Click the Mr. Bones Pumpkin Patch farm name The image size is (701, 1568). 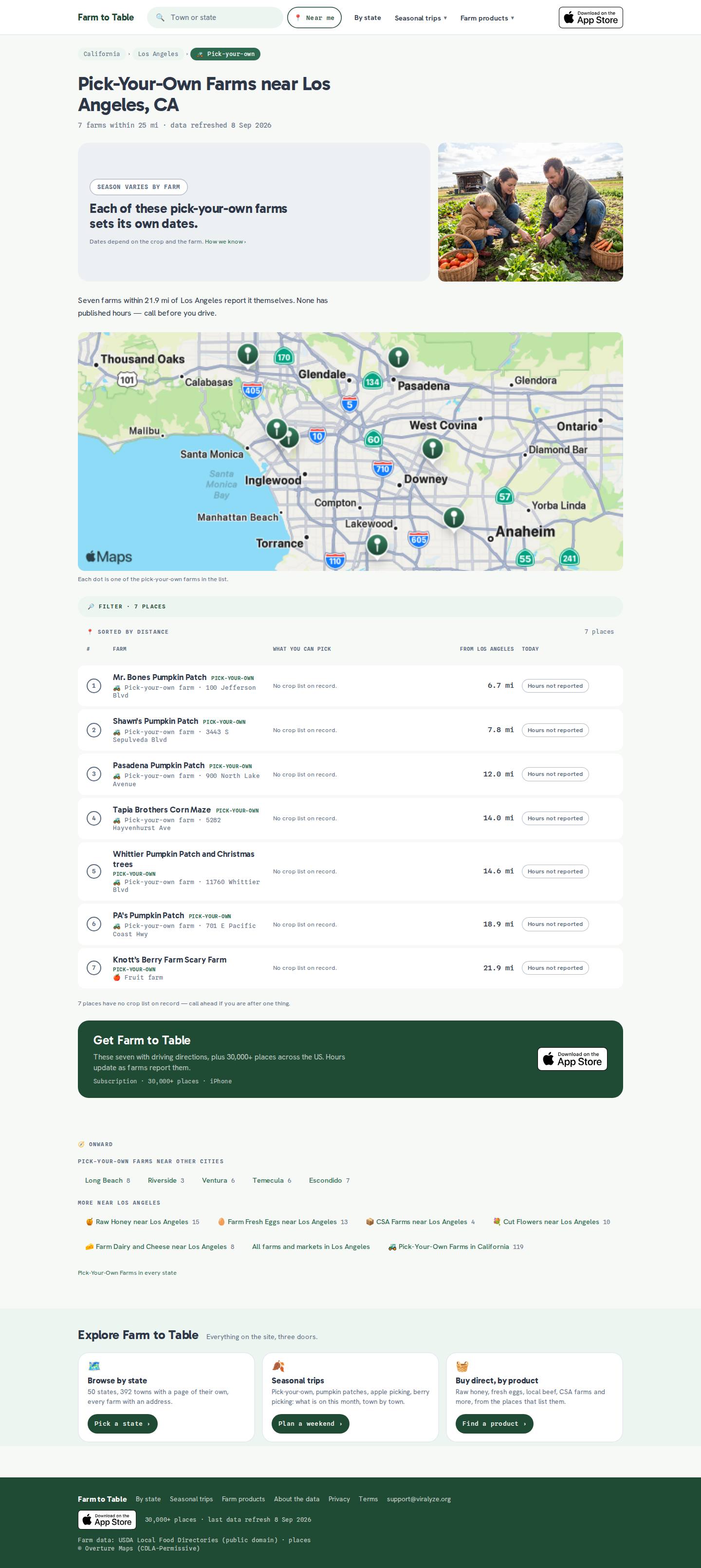(x=160, y=678)
